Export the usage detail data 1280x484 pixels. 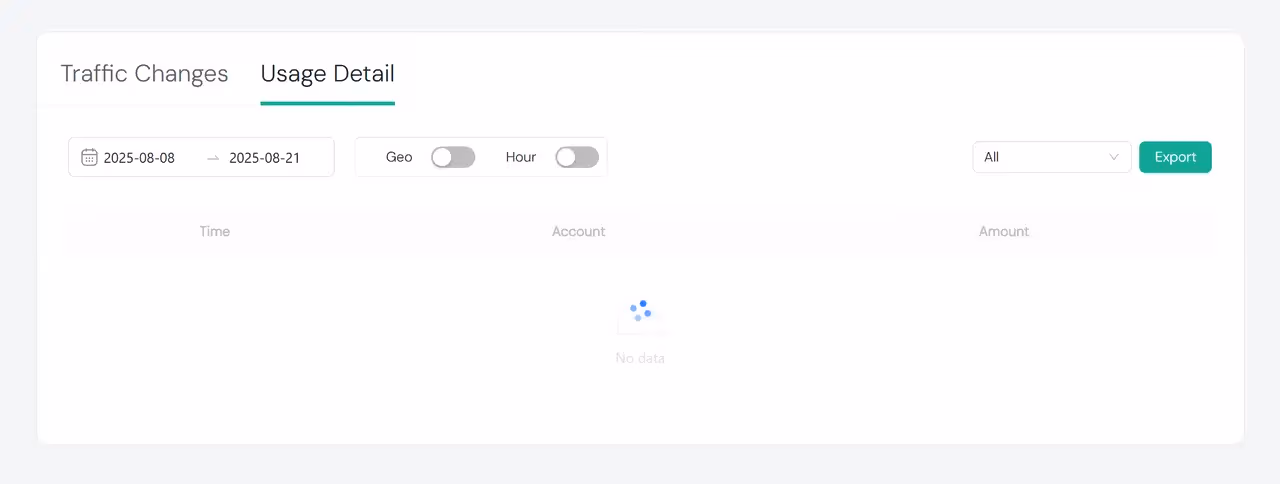pos(1175,157)
